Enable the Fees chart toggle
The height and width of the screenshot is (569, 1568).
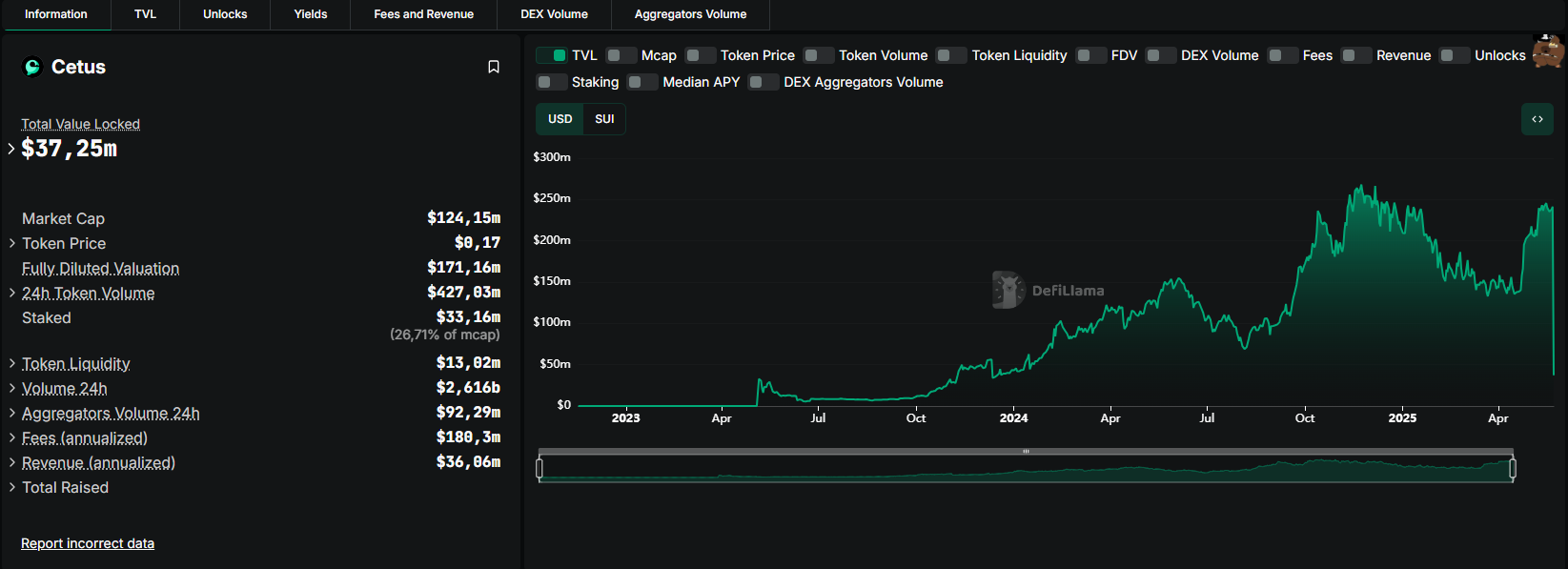1283,55
